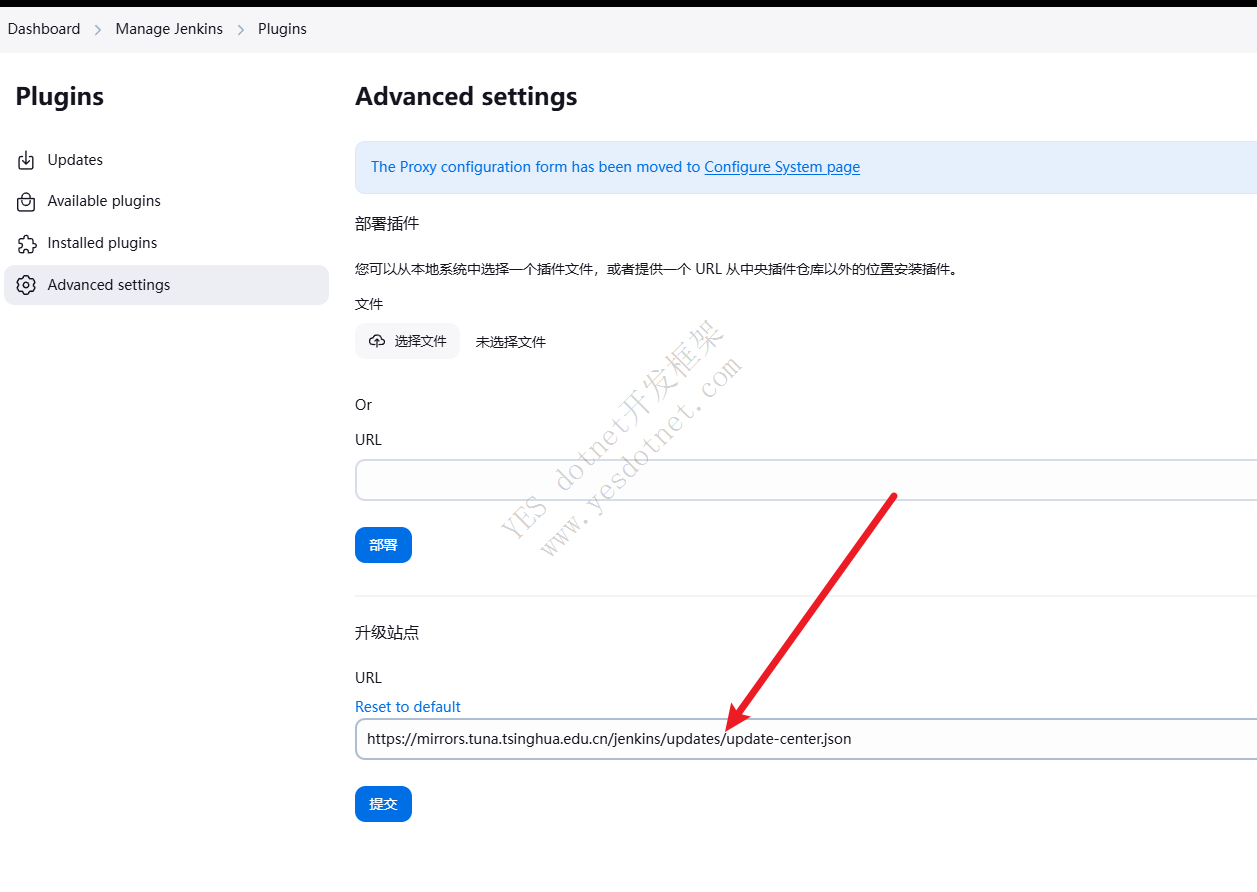Click the 提交 submit button
Screen dimensions: 1257x892
point(383,804)
